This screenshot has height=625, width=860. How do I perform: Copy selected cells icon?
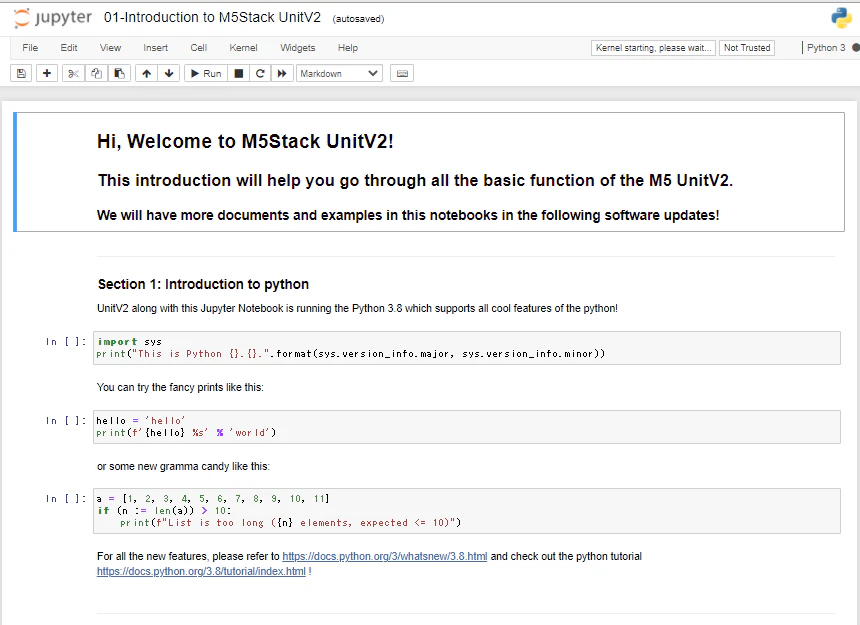[97, 73]
